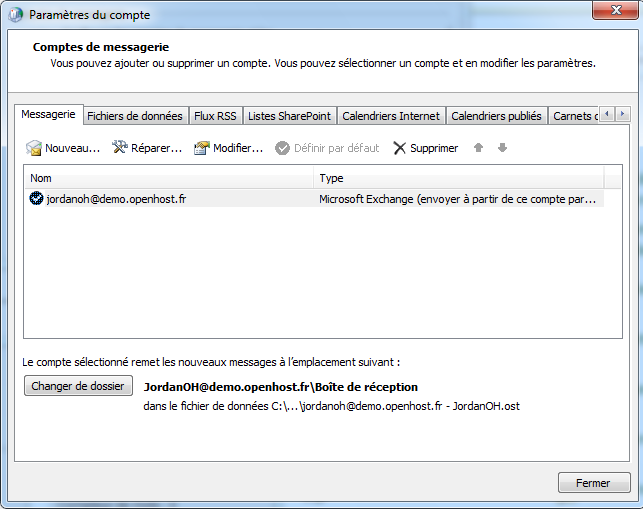
Task: Click the Modifier... label
Action: point(238,148)
